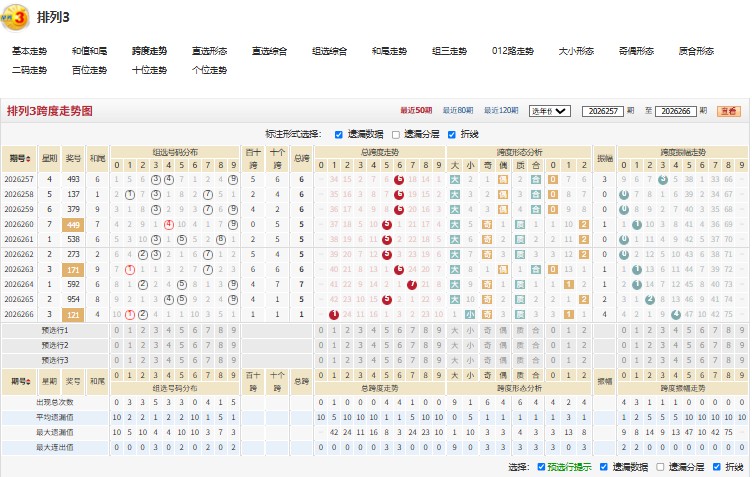The width and height of the screenshot is (752, 477).
Task: Toggle the 预选行提示 checkbox
Action: click(541, 467)
